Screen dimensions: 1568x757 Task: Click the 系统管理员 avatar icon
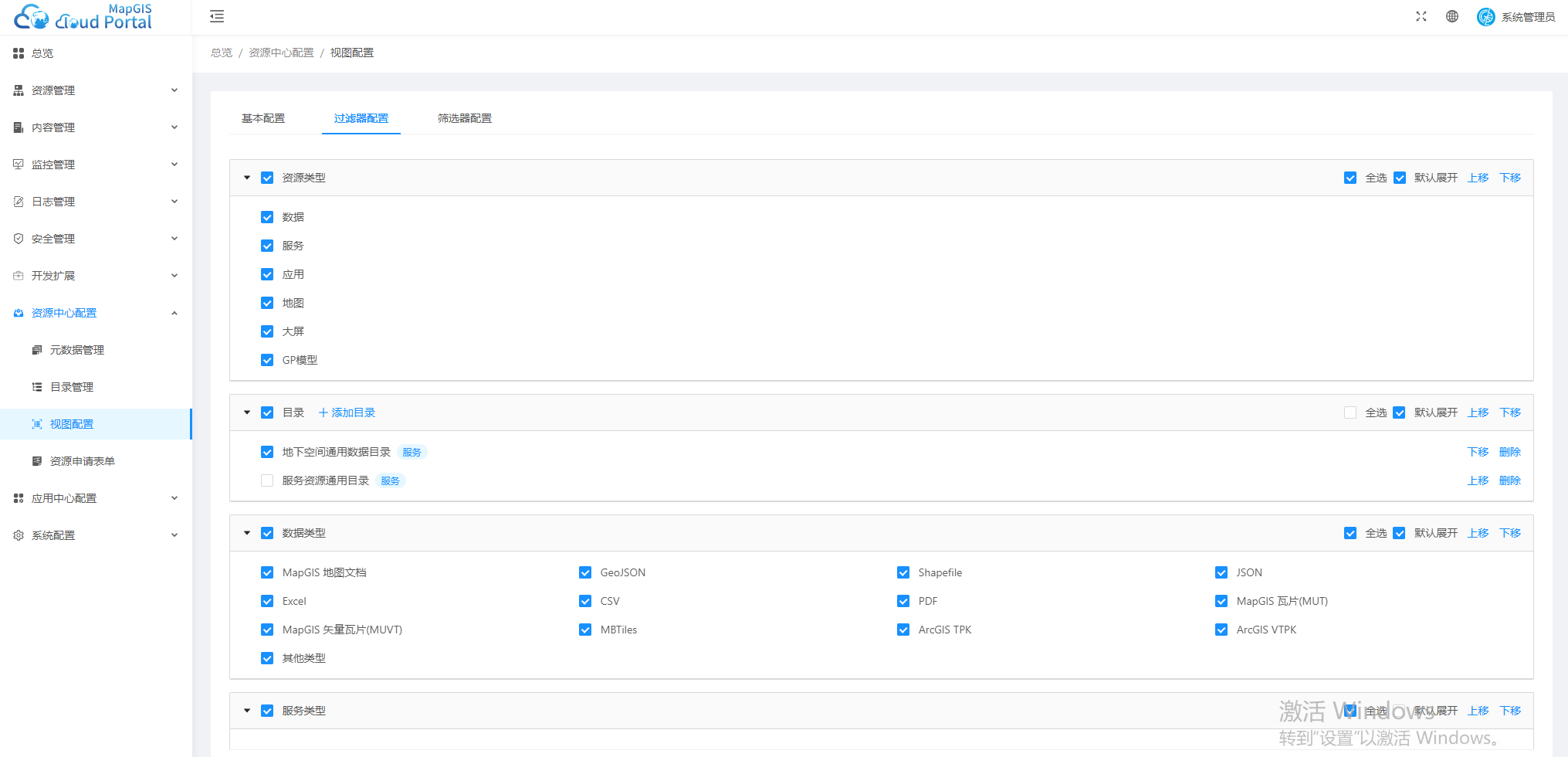click(1485, 16)
